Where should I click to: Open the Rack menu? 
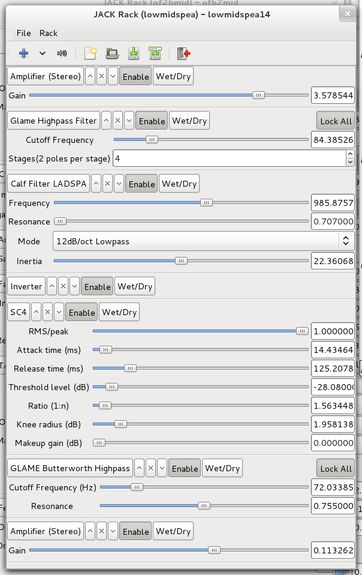coord(48,33)
